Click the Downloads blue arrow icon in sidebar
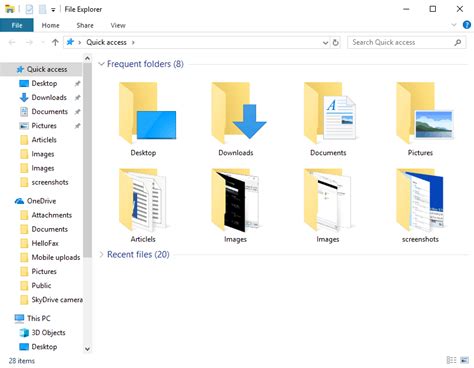The width and height of the screenshot is (474, 368). point(24,97)
